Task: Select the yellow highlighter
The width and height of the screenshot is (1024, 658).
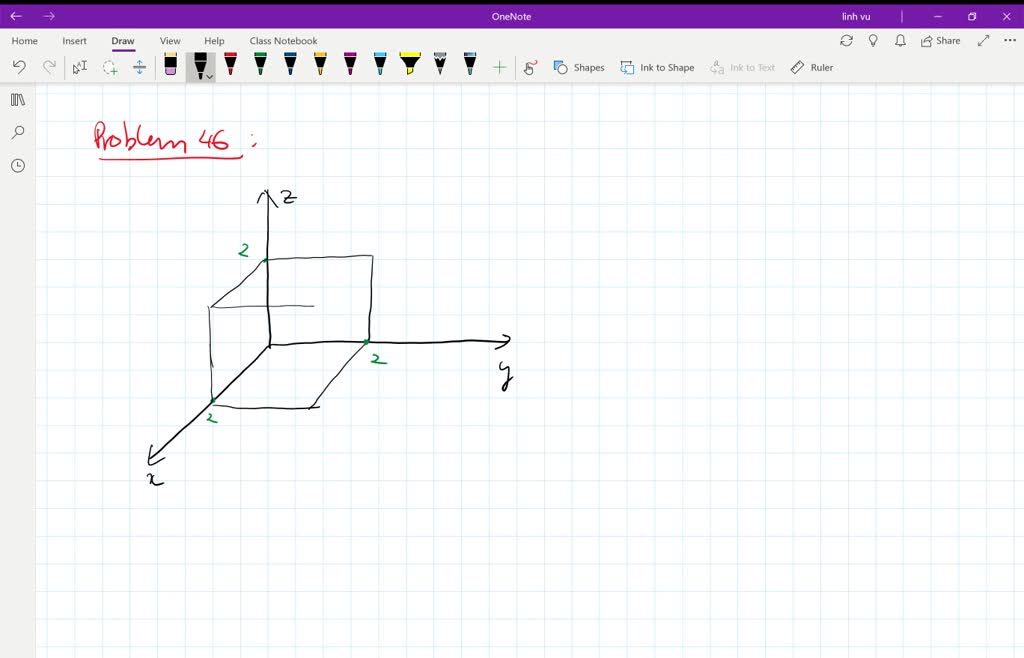Action: (410, 65)
